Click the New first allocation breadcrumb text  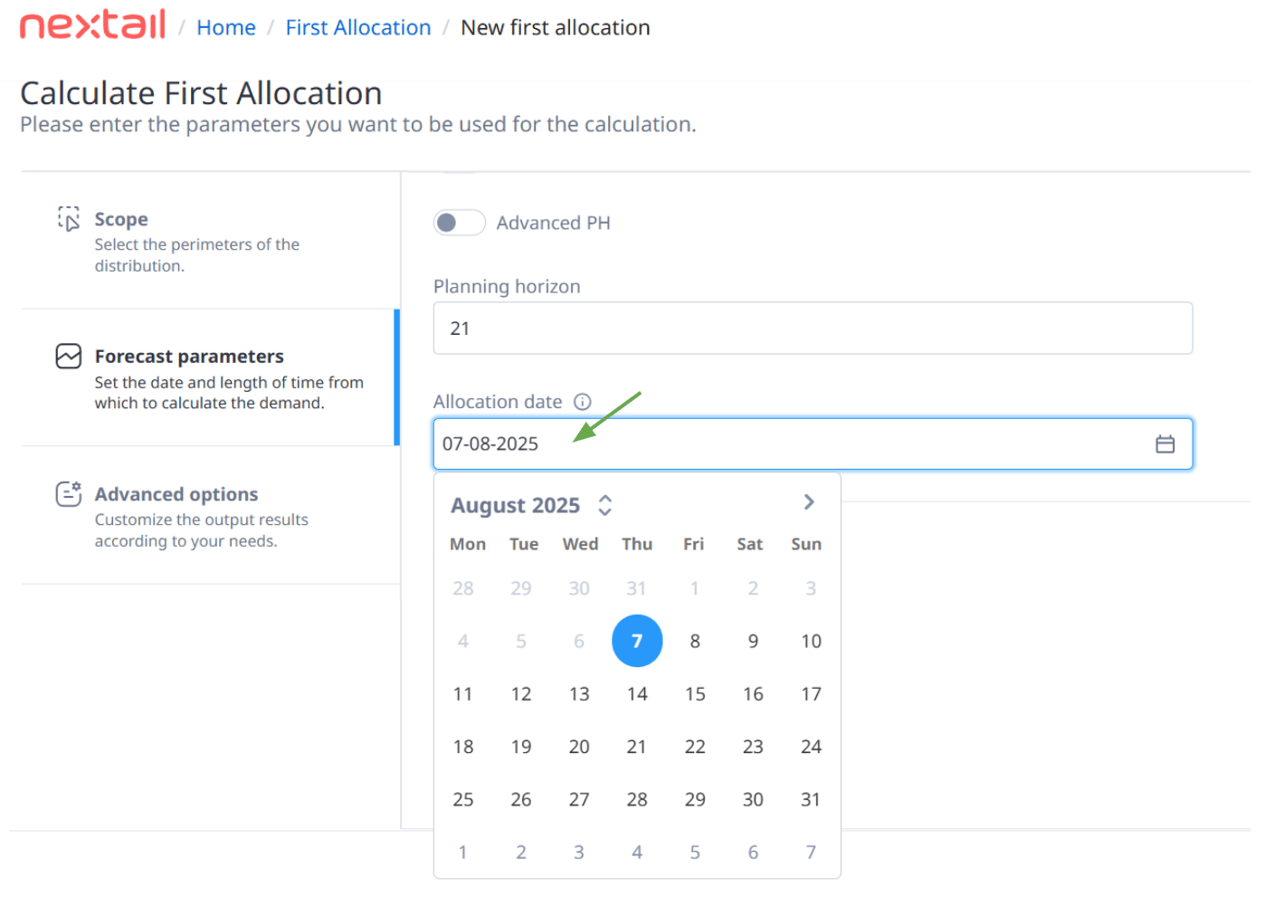555,28
